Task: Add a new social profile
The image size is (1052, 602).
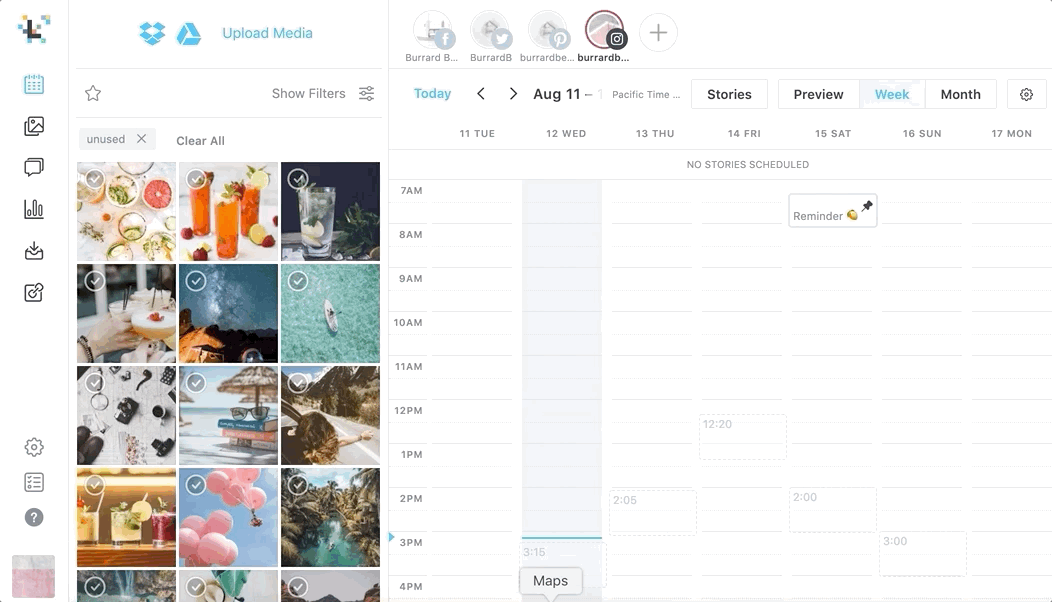Action: click(x=658, y=33)
